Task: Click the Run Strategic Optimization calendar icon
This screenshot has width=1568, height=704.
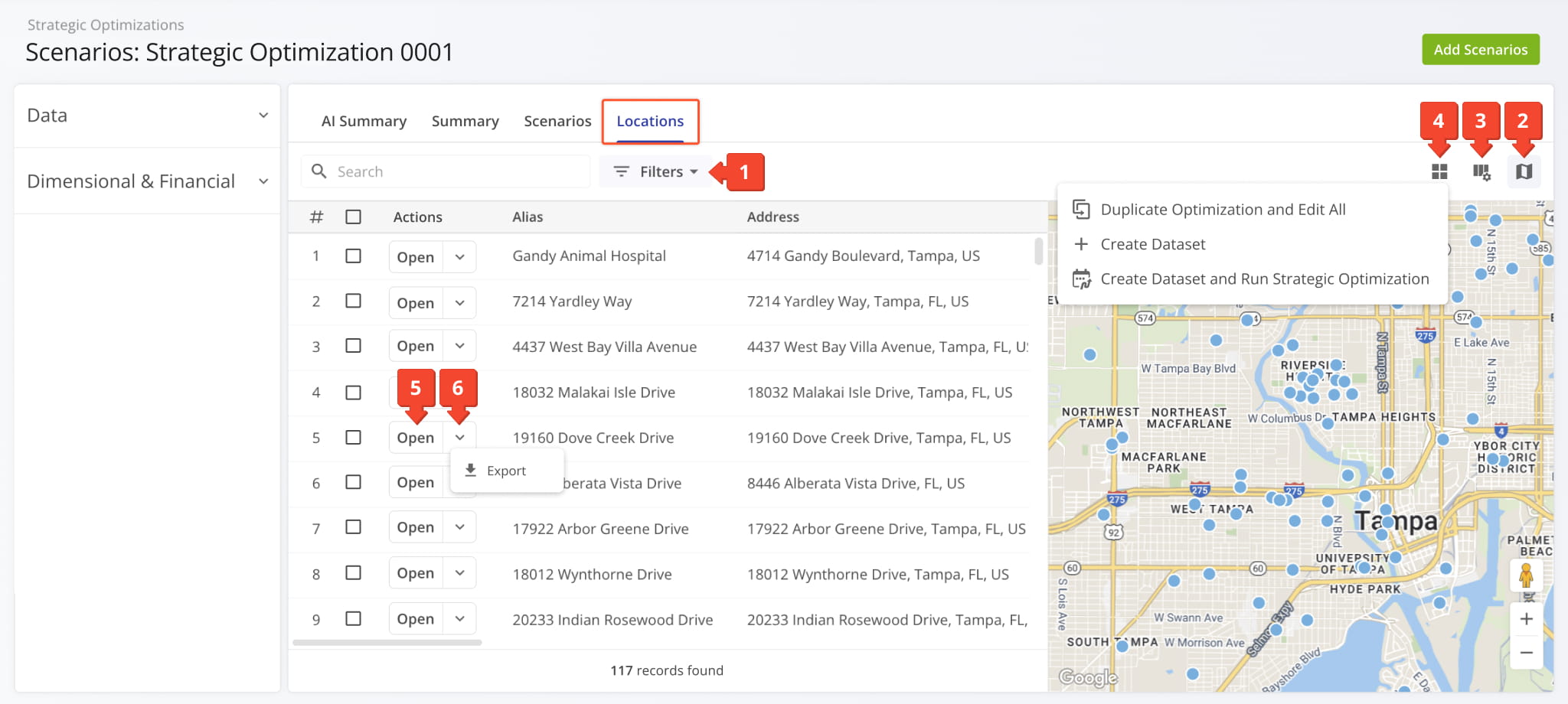Action: point(1081,279)
